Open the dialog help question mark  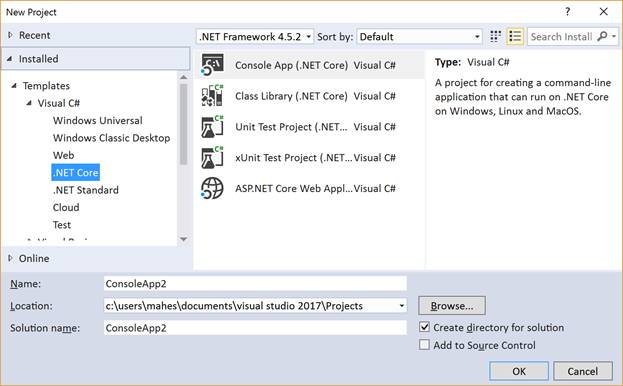(x=567, y=12)
